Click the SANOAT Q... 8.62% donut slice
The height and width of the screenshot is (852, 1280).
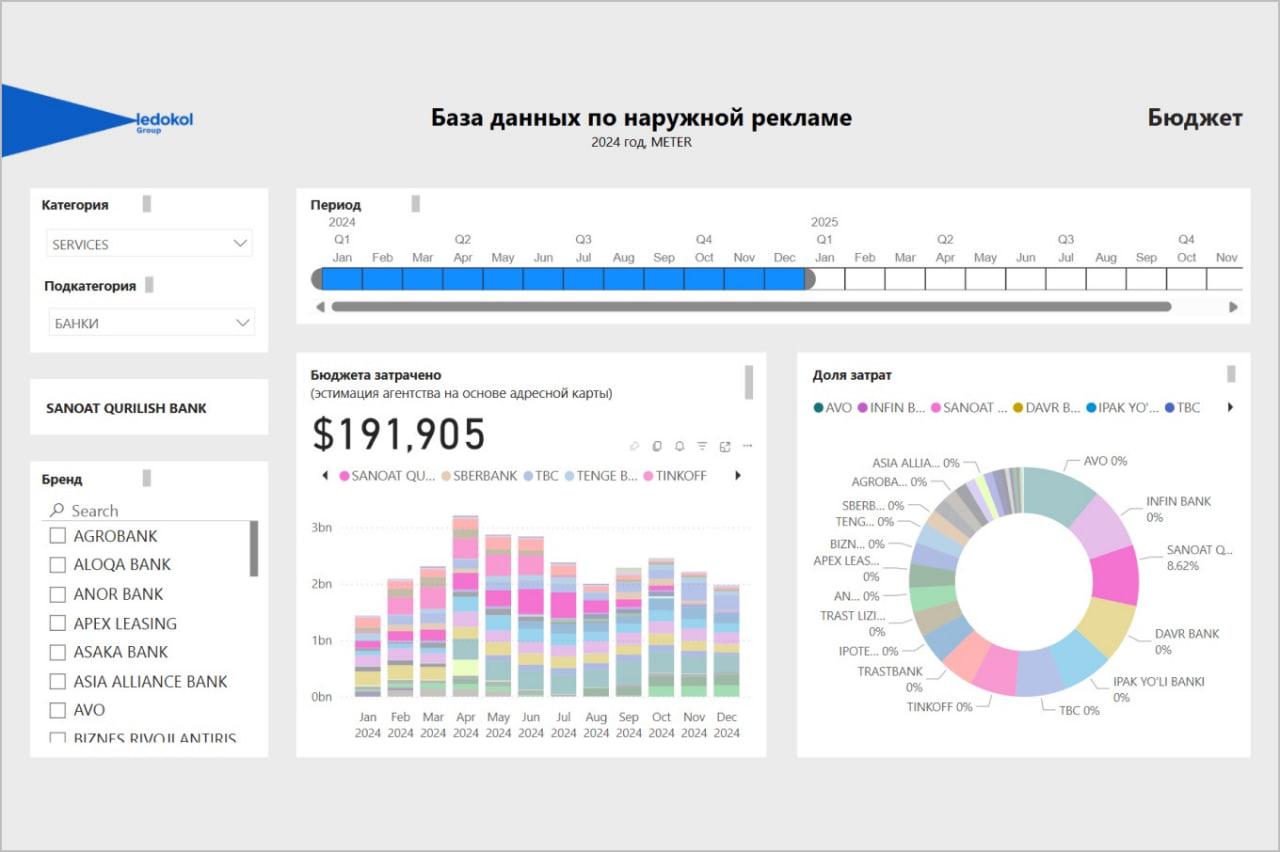tap(1115, 575)
